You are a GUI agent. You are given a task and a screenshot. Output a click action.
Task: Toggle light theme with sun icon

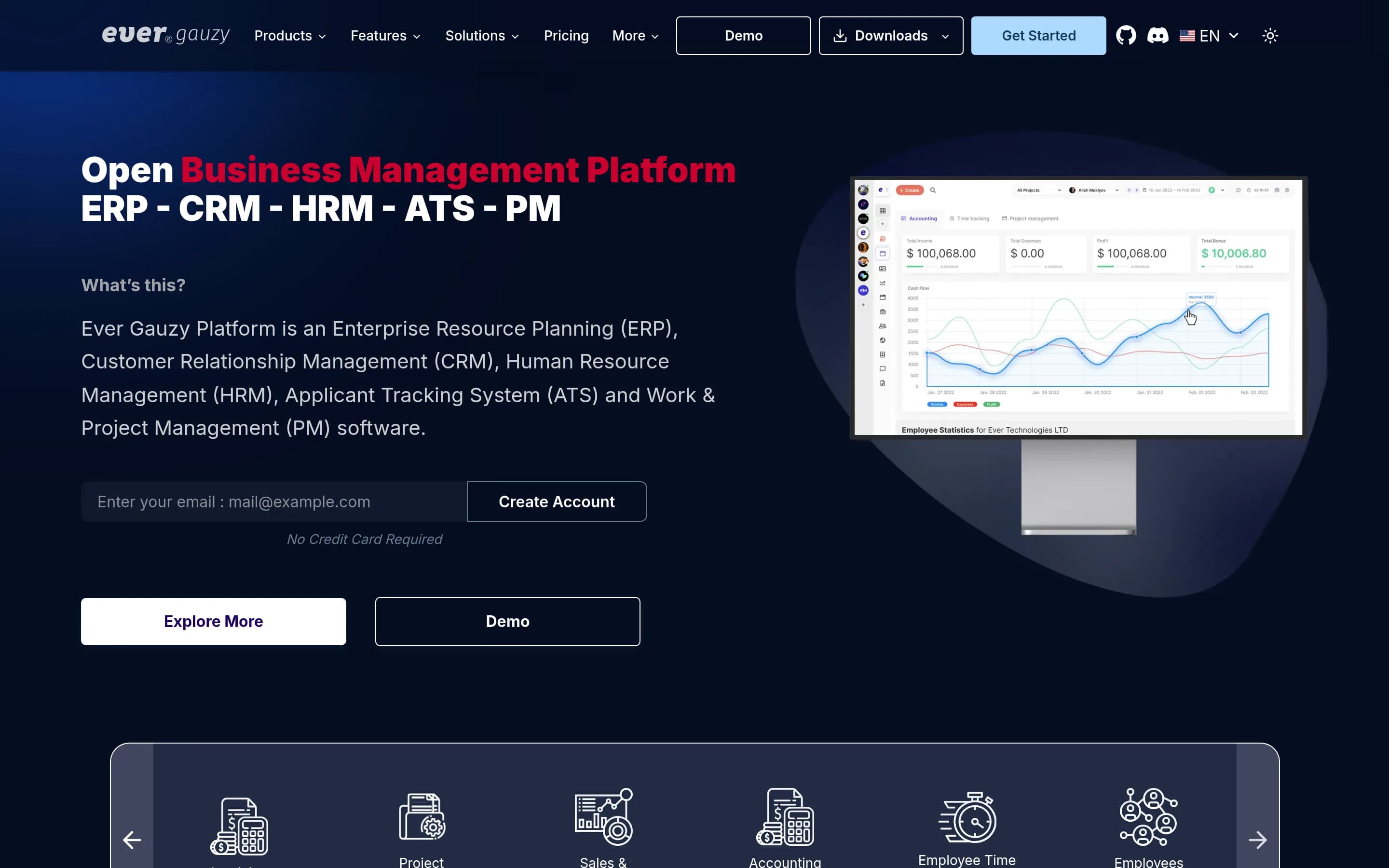click(x=1269, y=36)
